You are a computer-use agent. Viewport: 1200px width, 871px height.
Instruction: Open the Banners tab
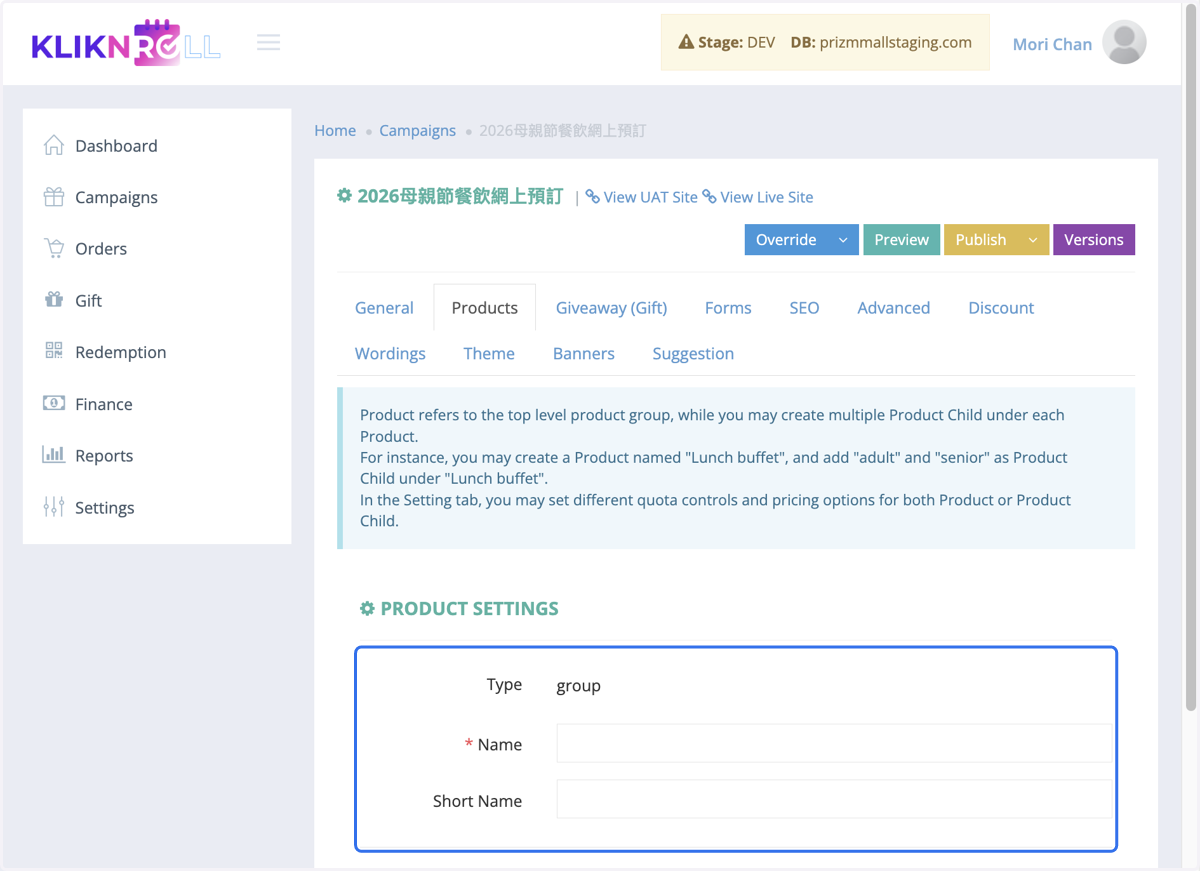coord(584,354)
